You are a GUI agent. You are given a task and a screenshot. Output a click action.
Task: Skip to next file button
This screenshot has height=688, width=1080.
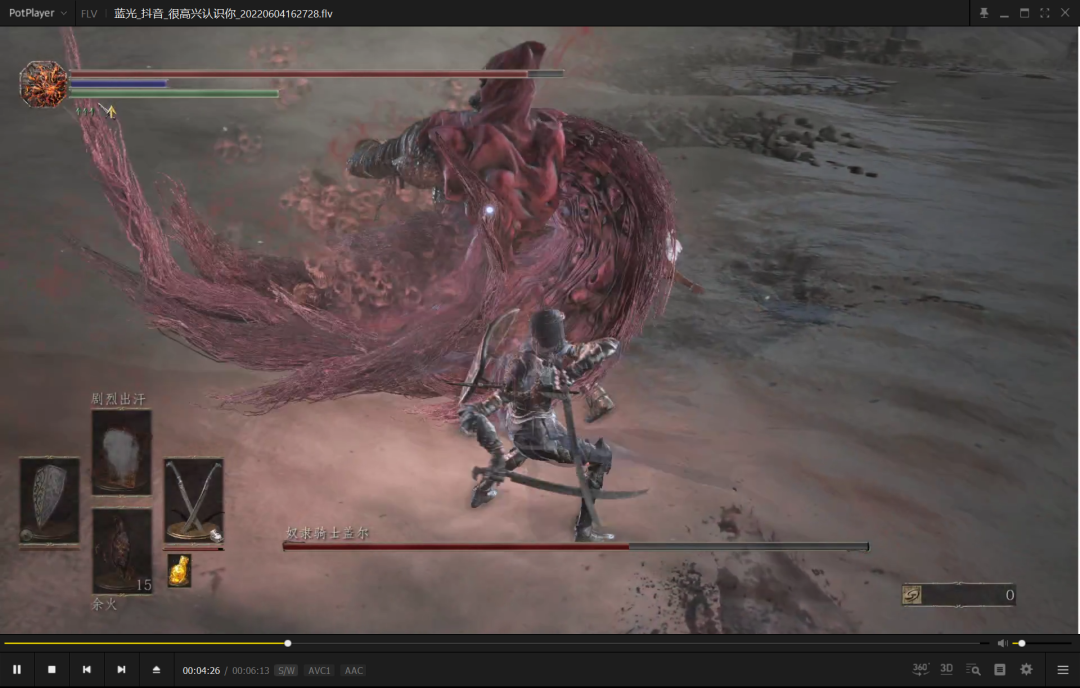121,669
